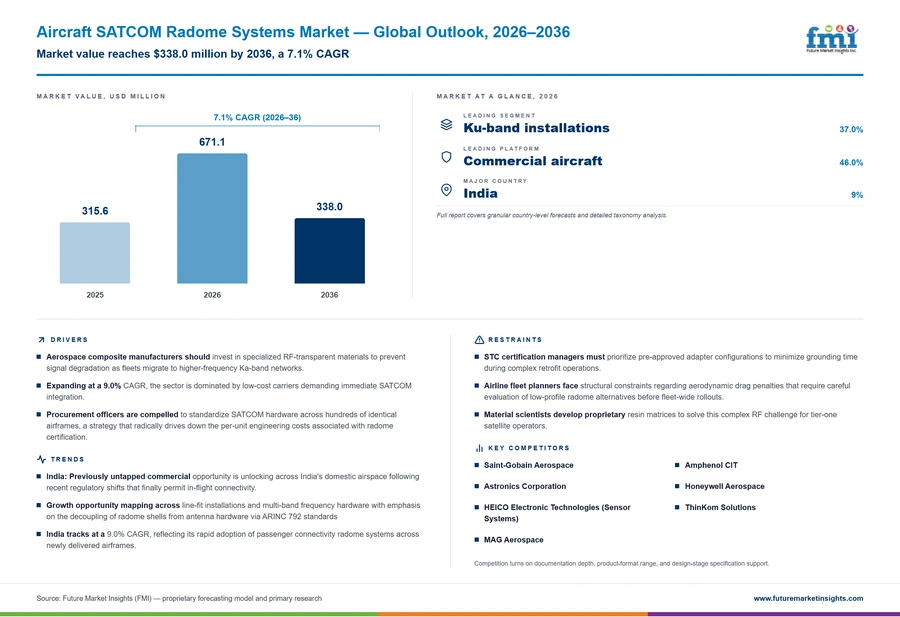Viewport: 900px width, 617px height.
Task: Click the layers icon beside Ku-band installations
Action: point(446,125)
